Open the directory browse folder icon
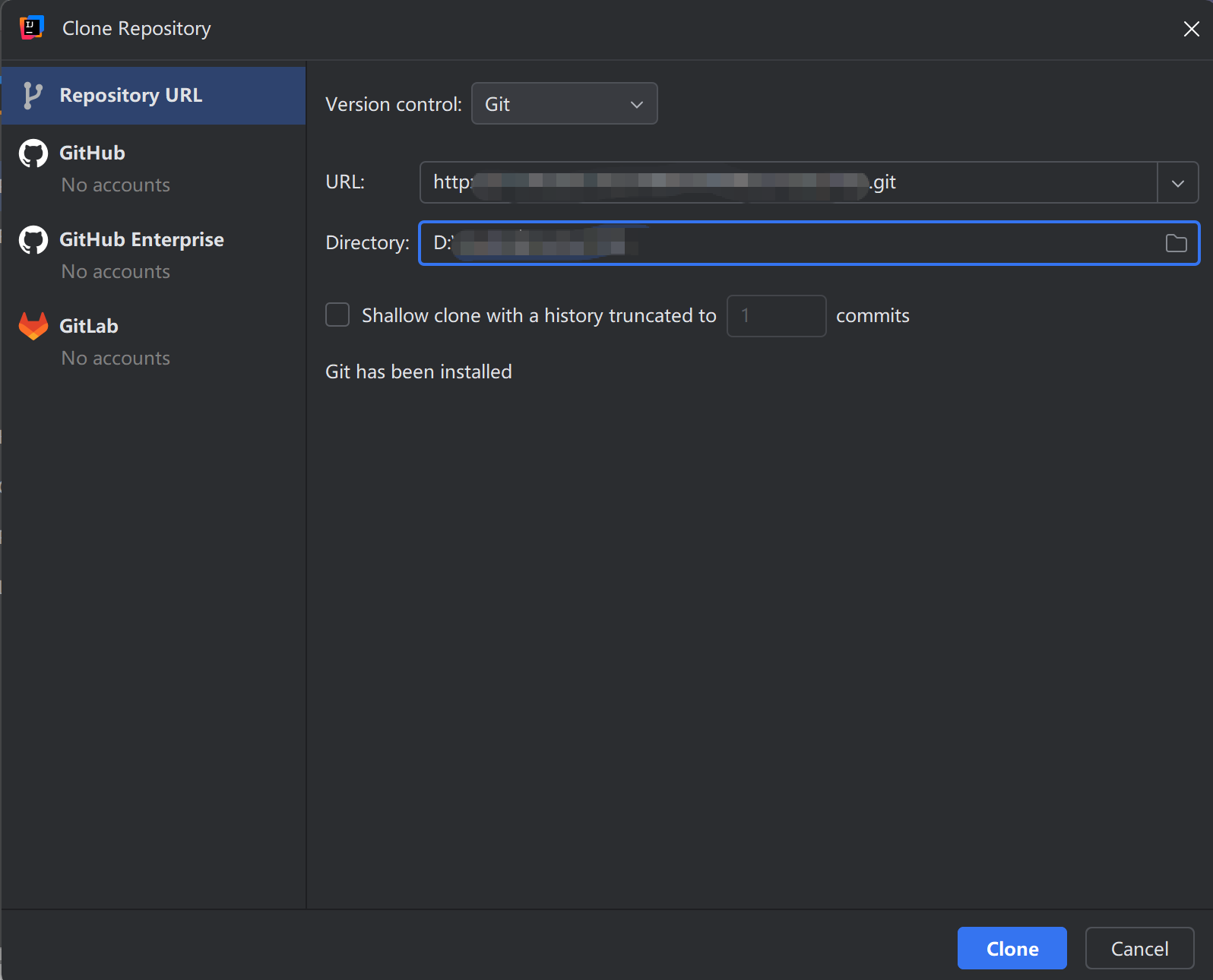Screen dimensions: 1213x980 coord(1176,243)
